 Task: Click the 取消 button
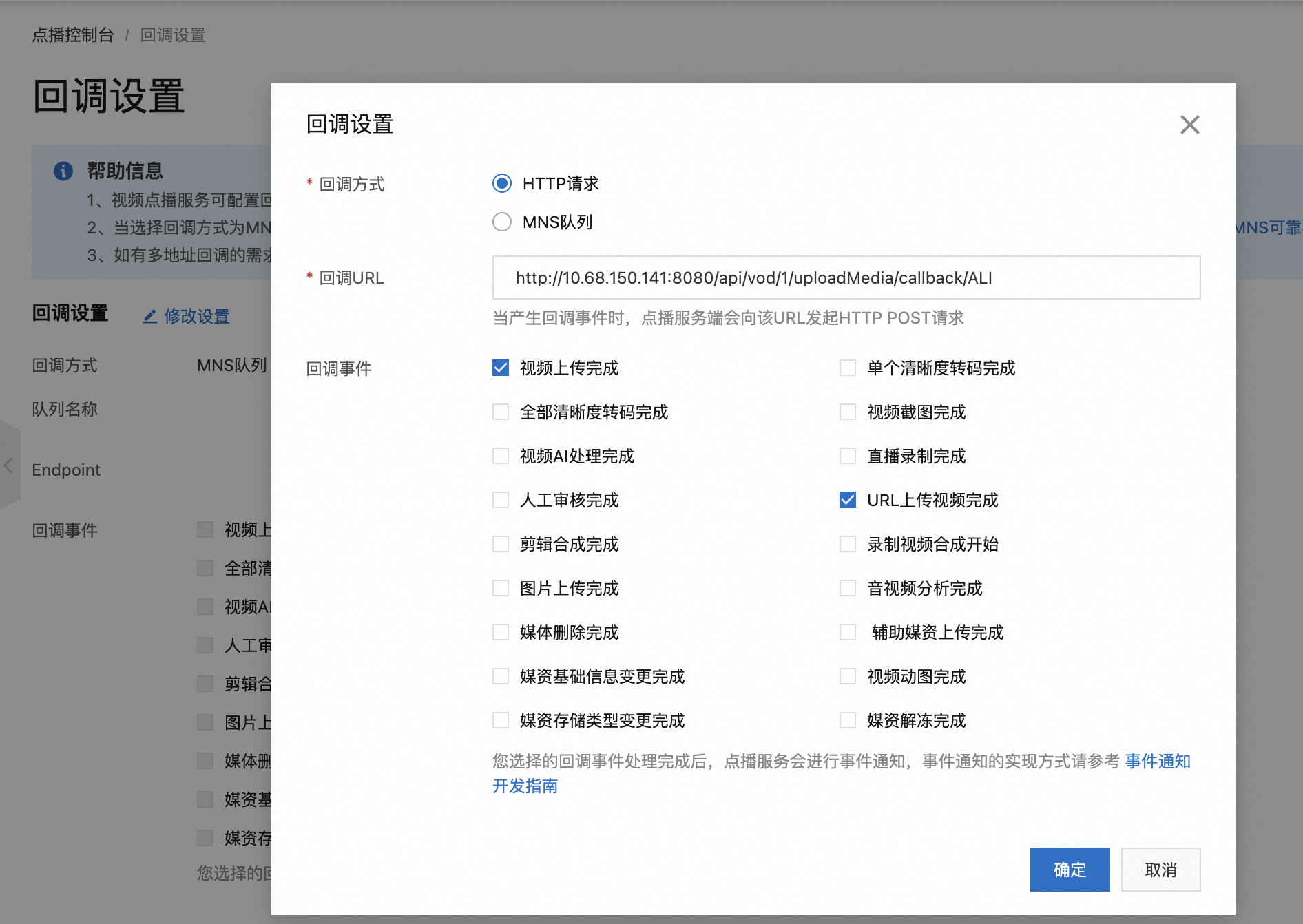pos(1160,870)
